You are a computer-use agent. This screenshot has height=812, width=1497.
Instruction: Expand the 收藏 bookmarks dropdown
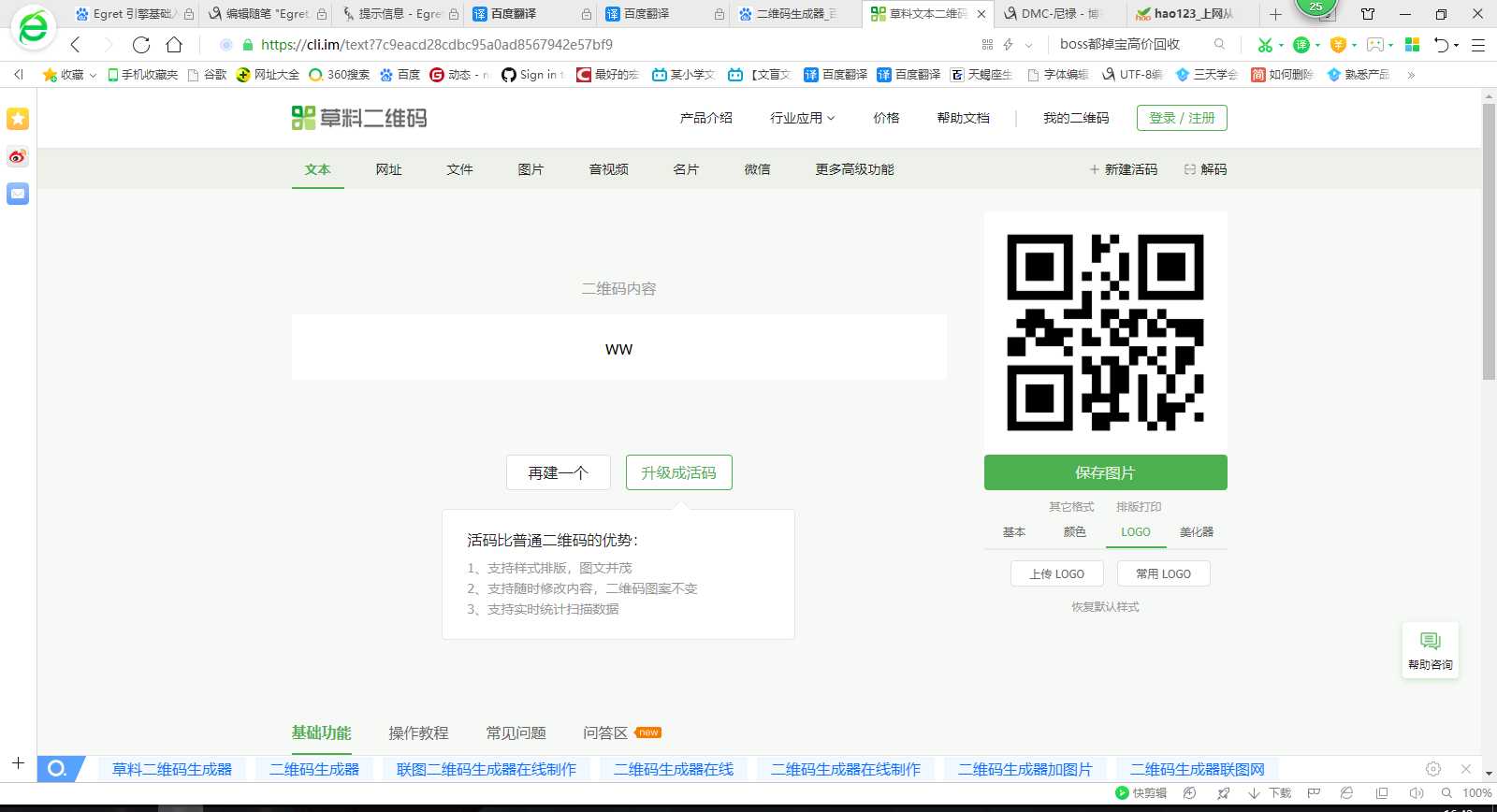(93, 75)
